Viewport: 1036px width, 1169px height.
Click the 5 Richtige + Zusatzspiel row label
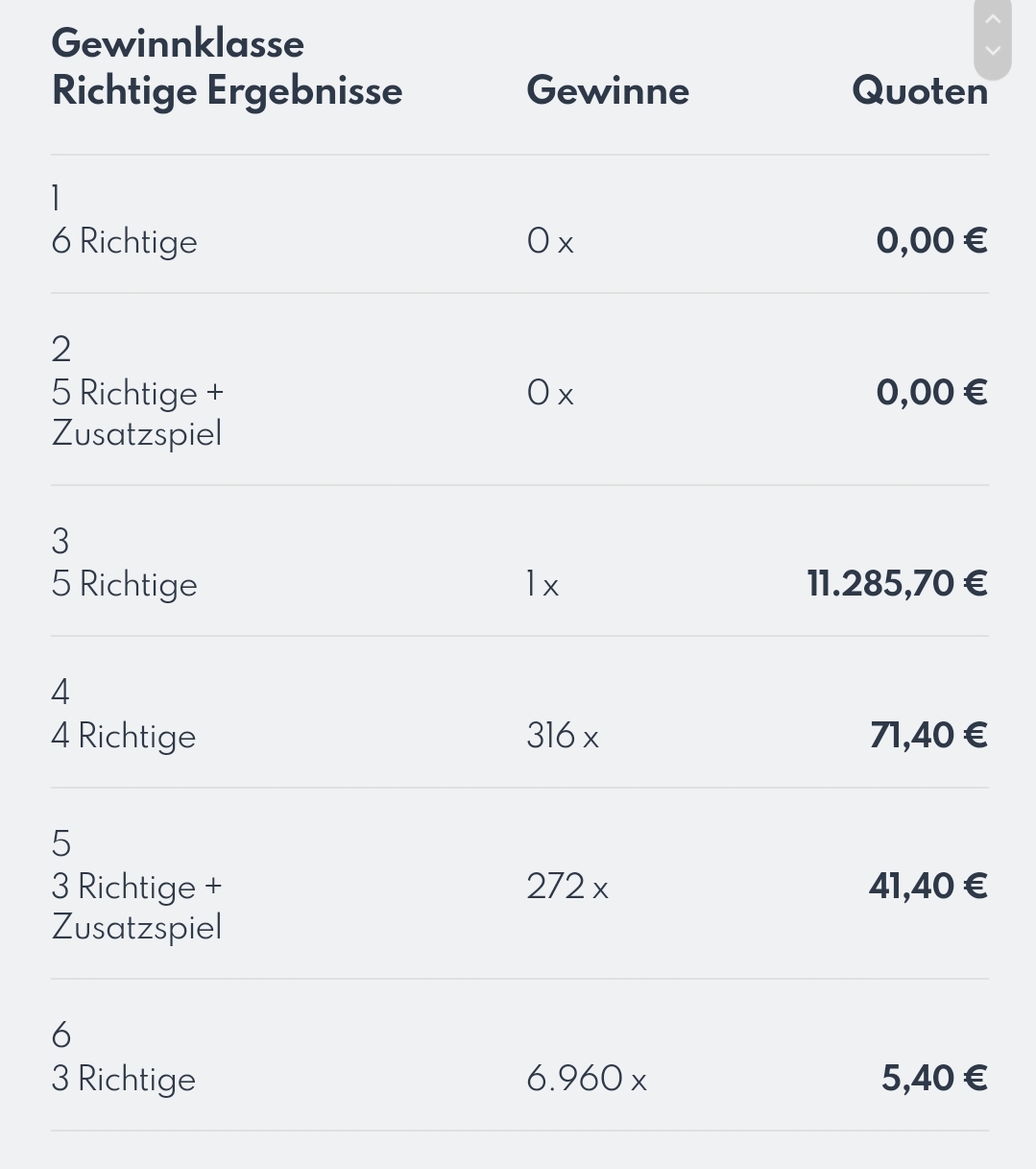click(137, 413)
